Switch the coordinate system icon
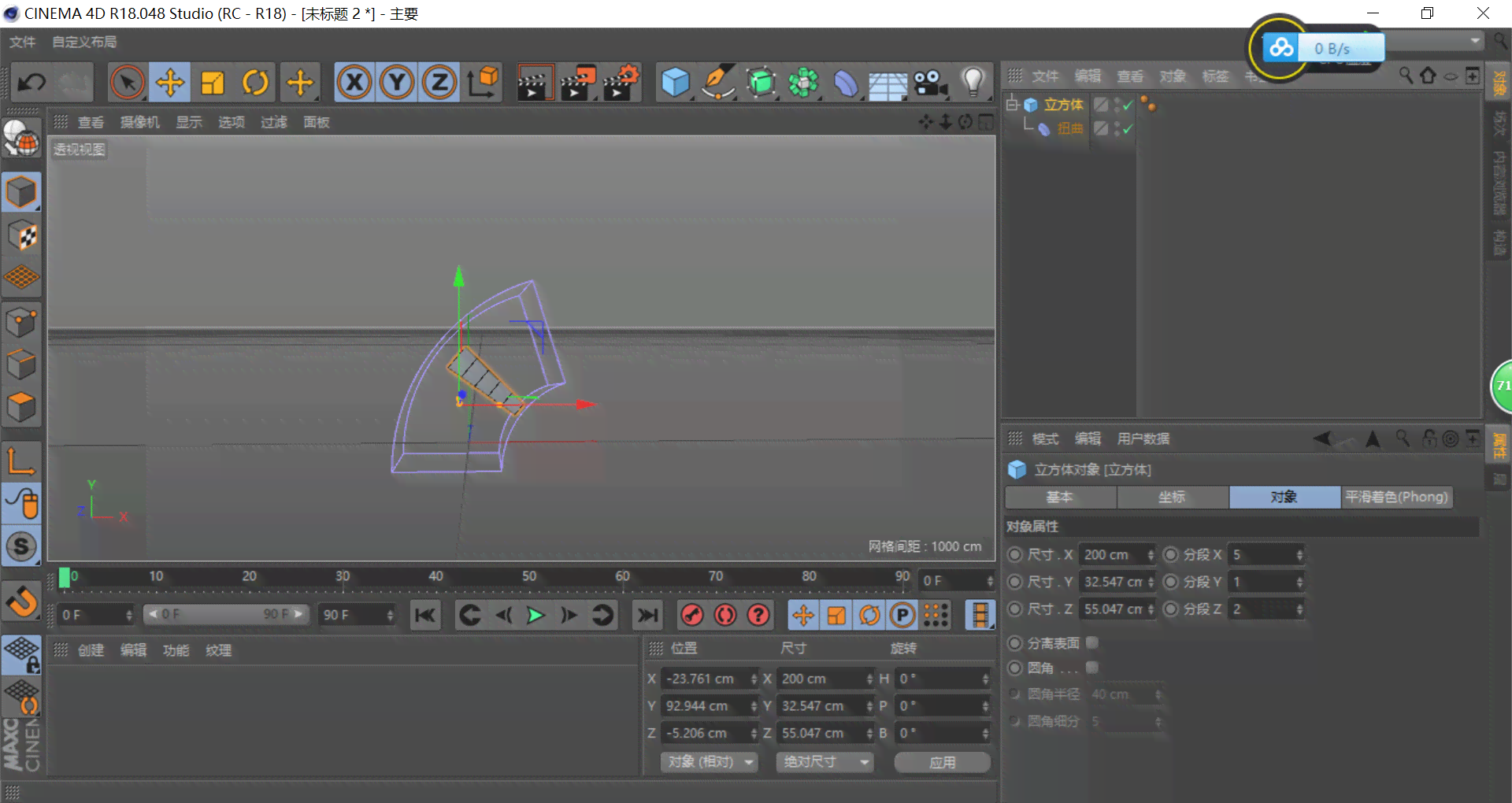This screenshot has height=803, width=1512. click(x=482, y=82)
